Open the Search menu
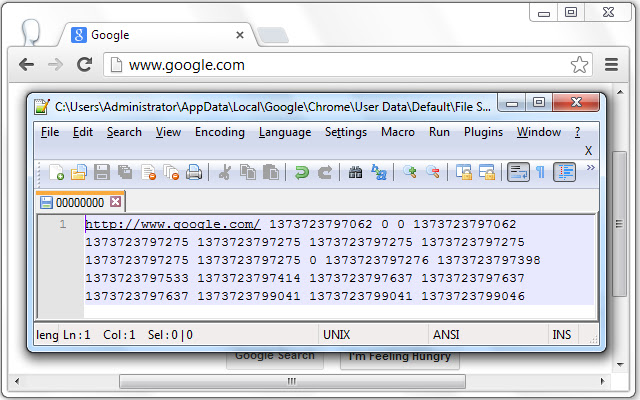Screen dimensions: 640x400 (x=124, y=132)
